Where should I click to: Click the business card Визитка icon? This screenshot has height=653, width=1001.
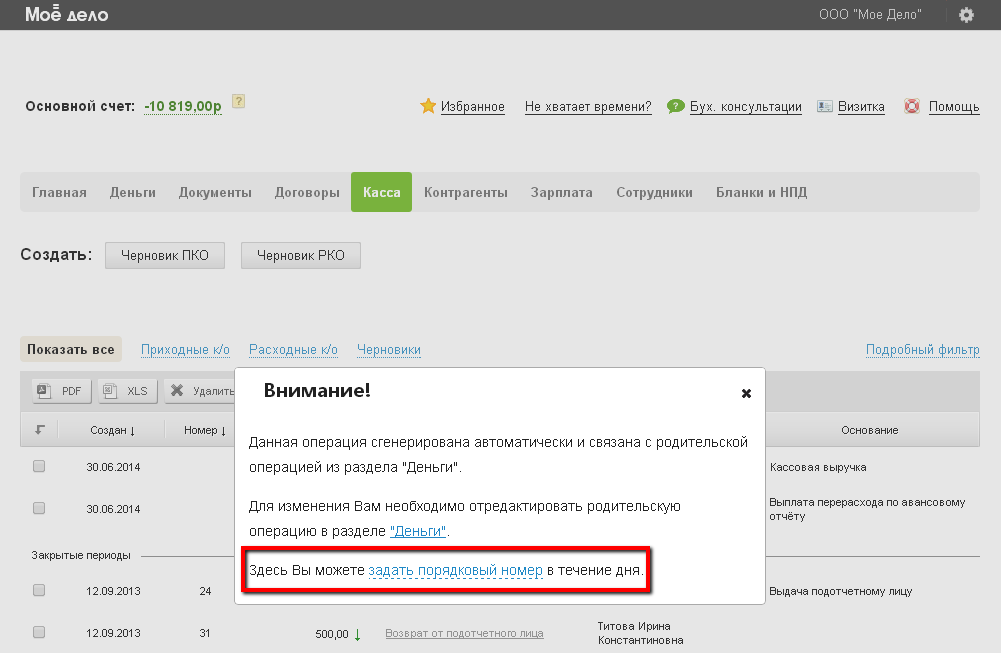point(825,106)
